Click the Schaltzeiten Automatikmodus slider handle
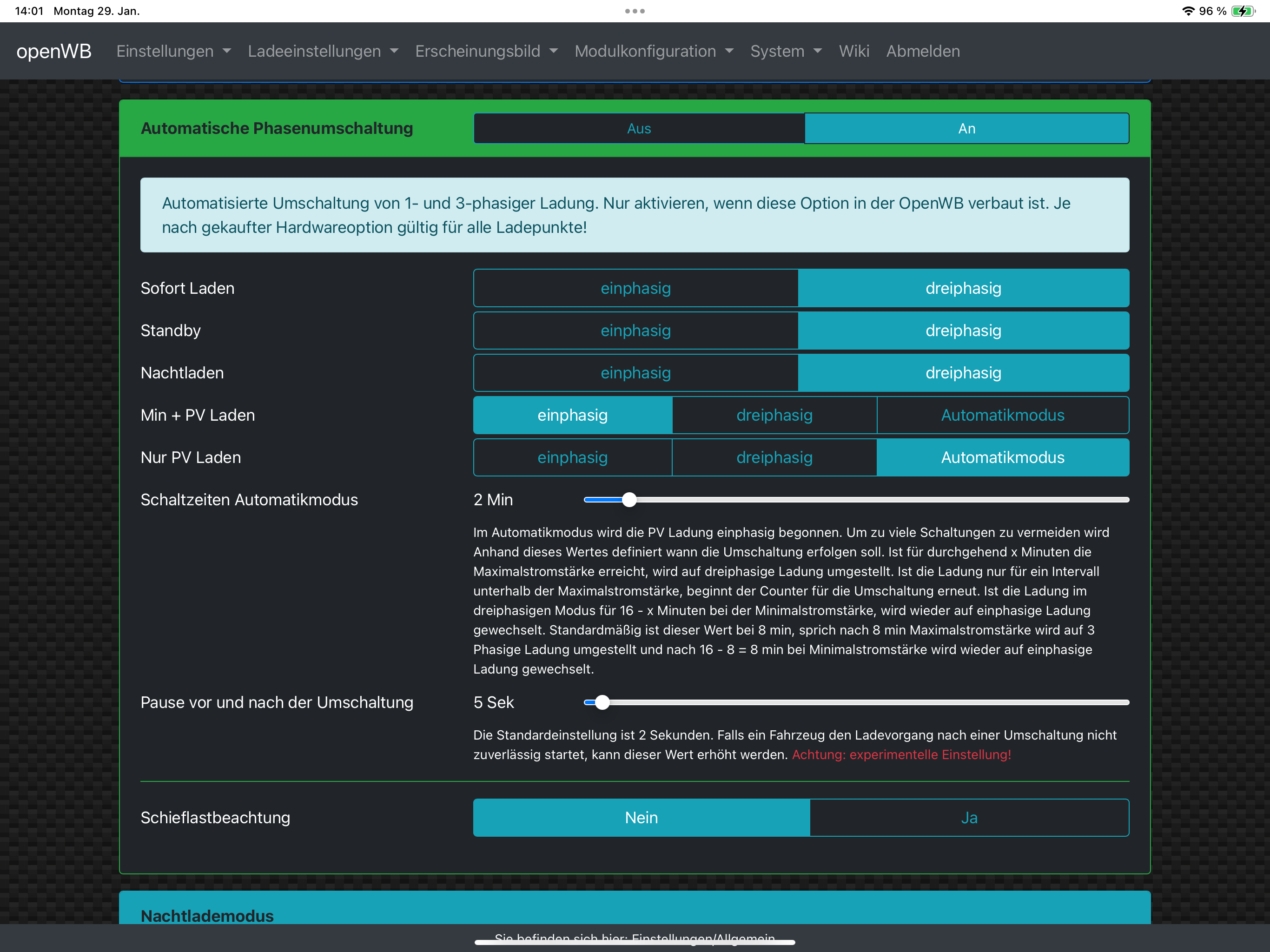The width and height of the screenshot is (1270, 952). pos(629,500)
